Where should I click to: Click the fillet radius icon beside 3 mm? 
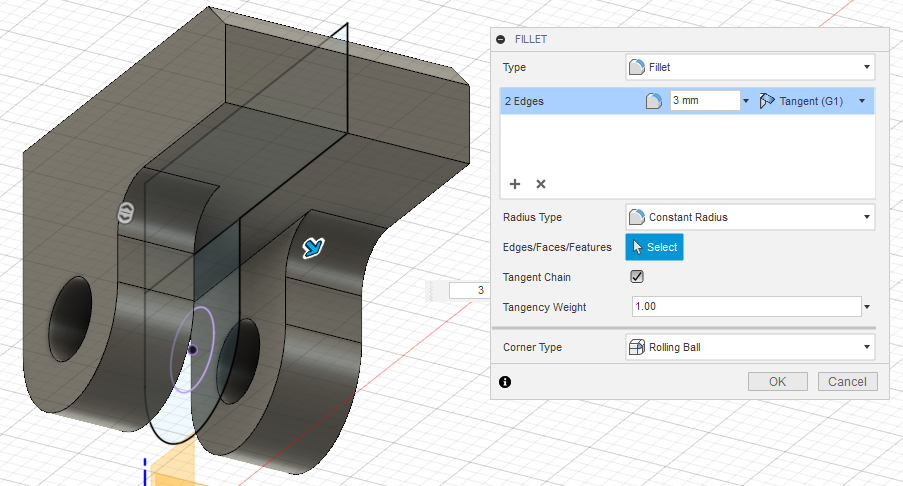point(654,101)
